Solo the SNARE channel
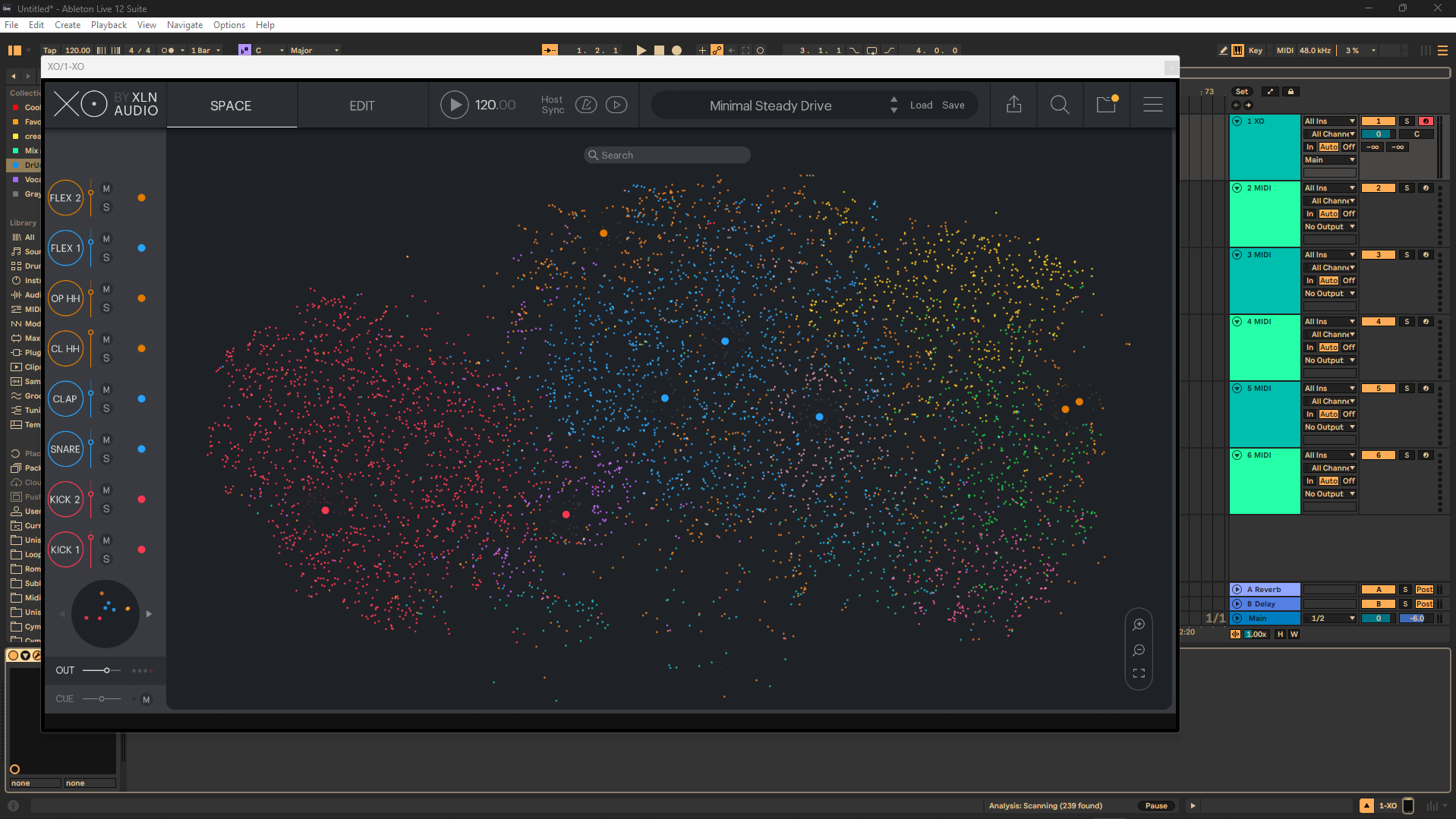This screenshot has width=1456, height=819. (x=106, y=459)
